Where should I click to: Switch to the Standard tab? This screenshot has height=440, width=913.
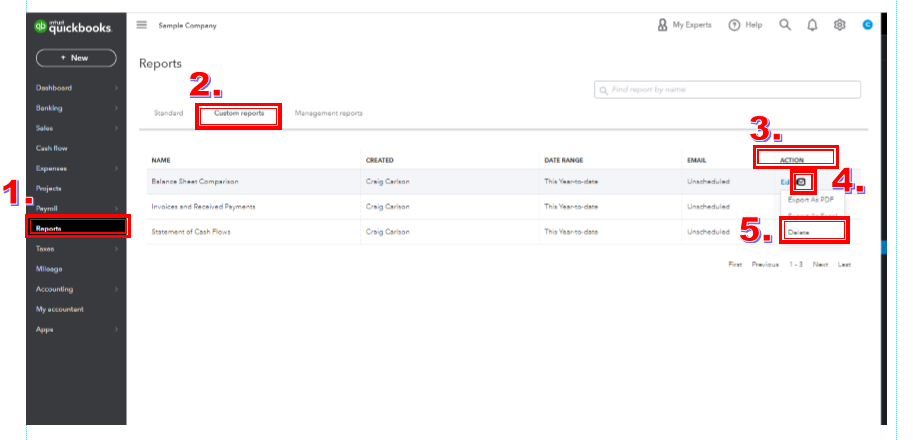[168, 113]
